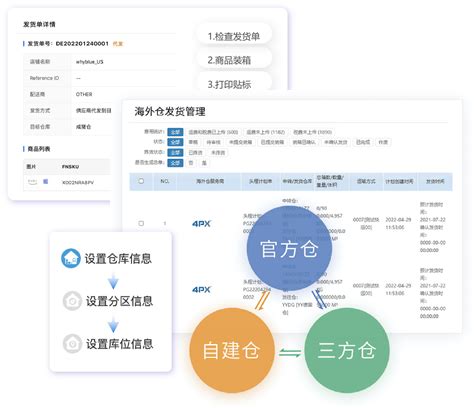Select the orange 自建仓 circle
The image size is (474, 408).
(x=232, y=350)
